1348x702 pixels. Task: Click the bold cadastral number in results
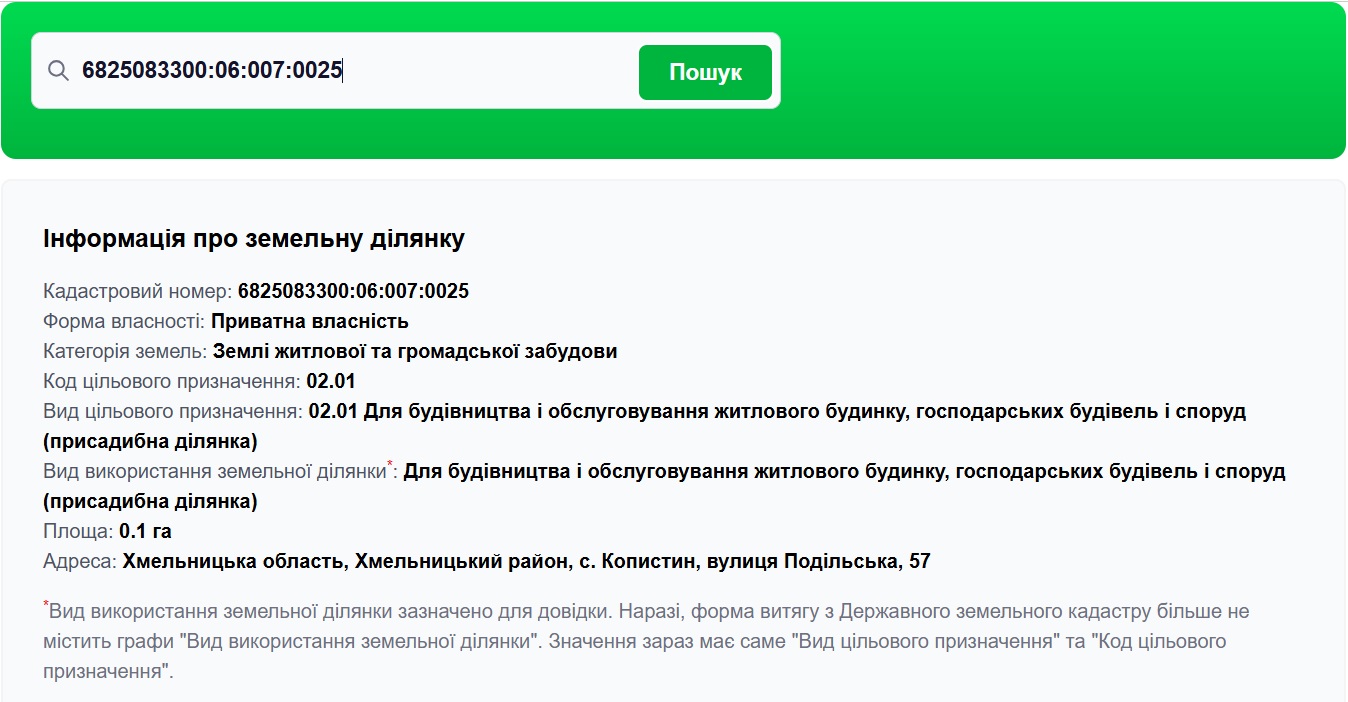(x=353, y=292)
